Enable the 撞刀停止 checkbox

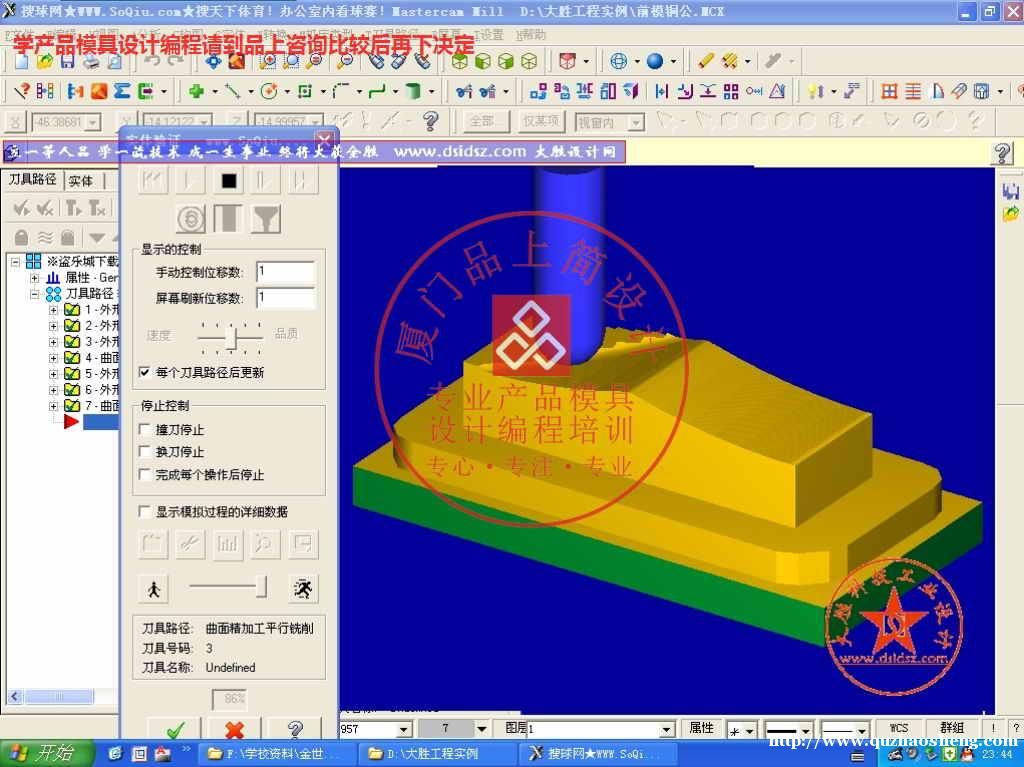pos(145,429)
